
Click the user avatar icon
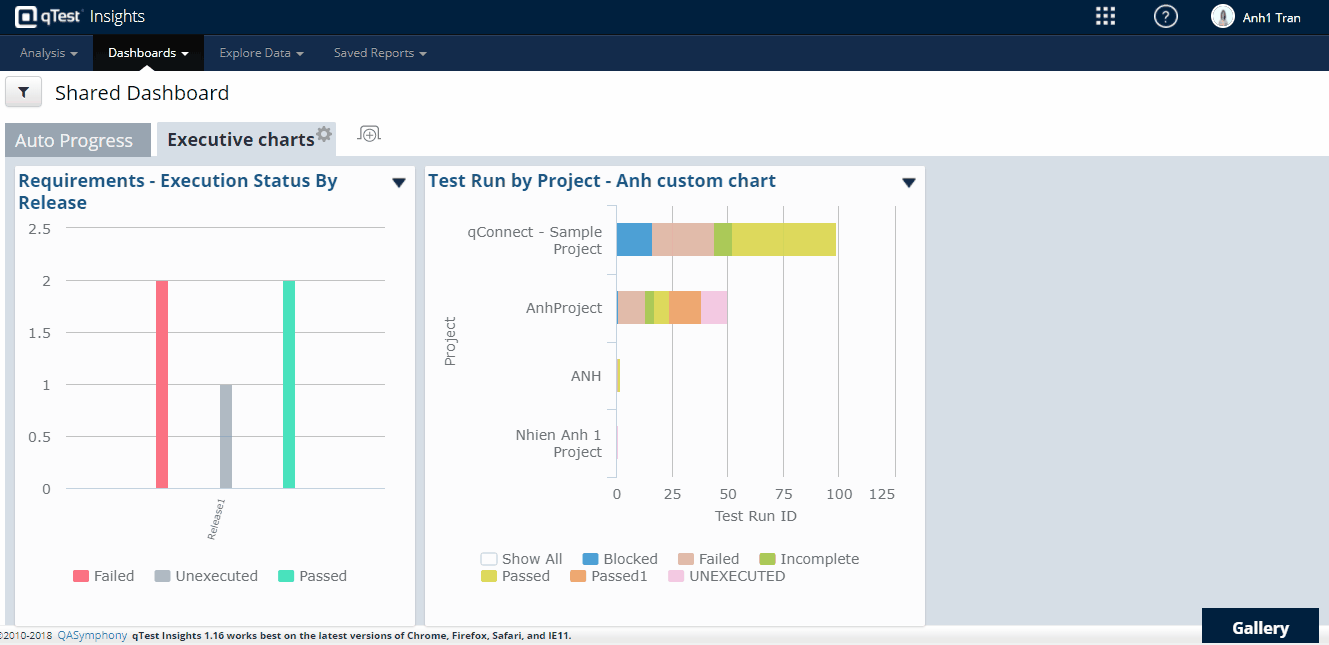click(x=1222, y=16)
